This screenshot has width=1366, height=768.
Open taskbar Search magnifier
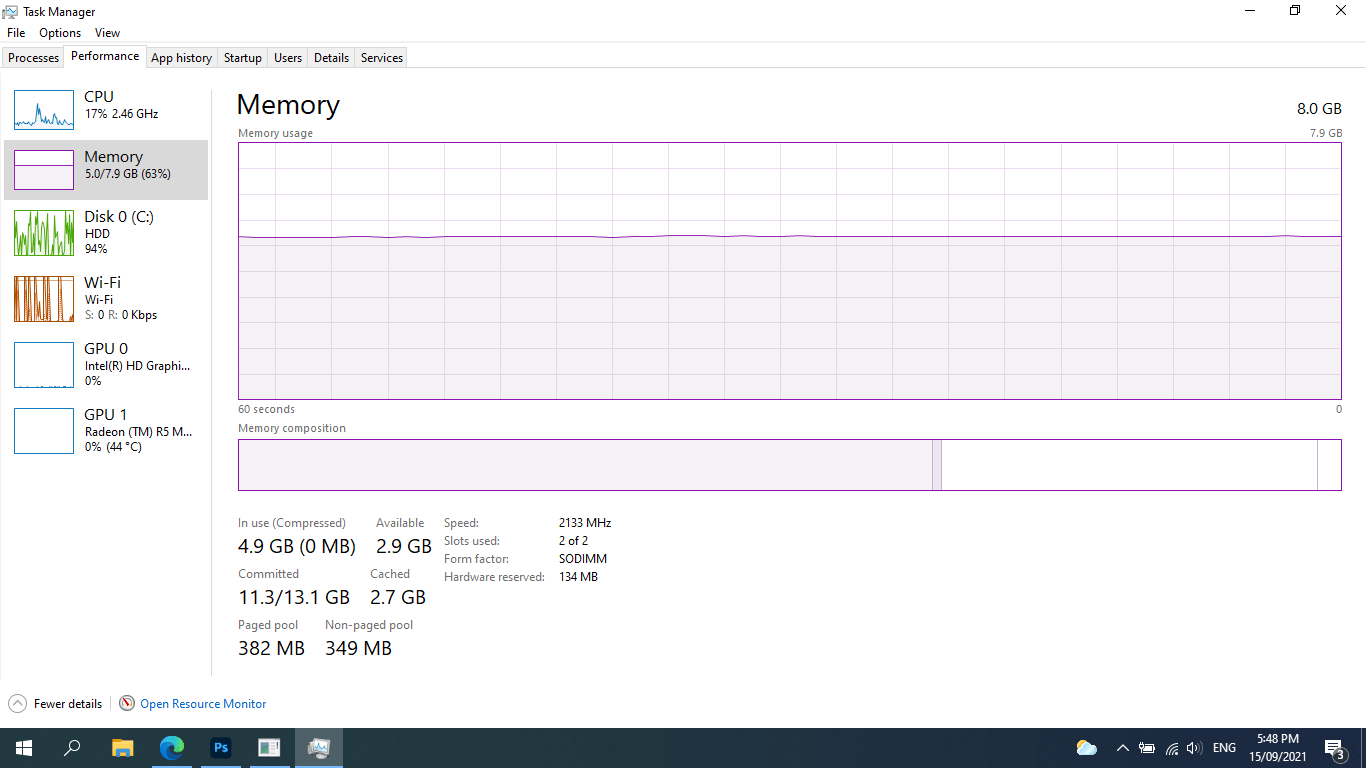pos(72,747)
